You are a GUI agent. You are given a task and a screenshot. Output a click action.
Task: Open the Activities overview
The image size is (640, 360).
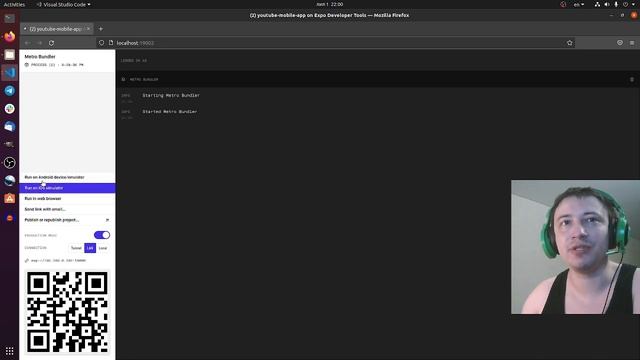(14, 4)
